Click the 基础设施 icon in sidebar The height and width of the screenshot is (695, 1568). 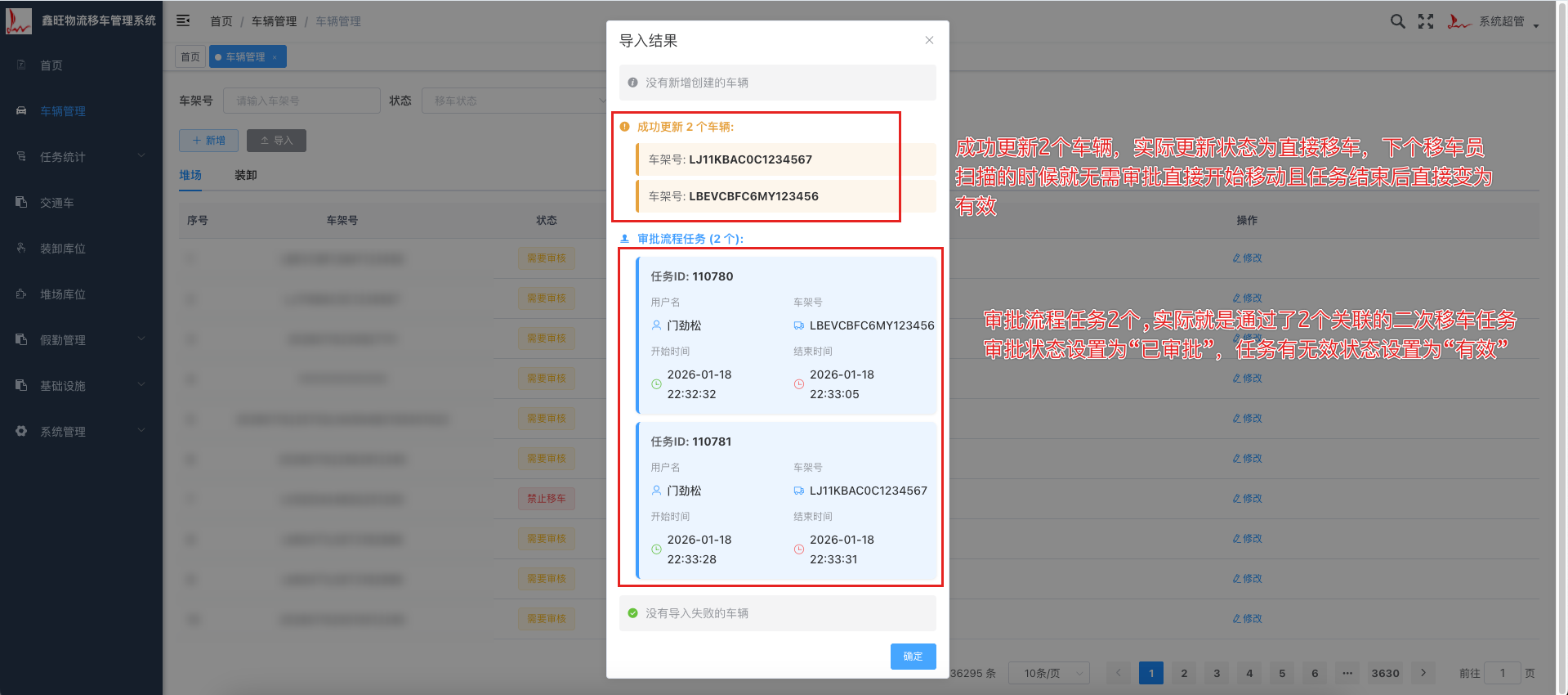point(21,385)
